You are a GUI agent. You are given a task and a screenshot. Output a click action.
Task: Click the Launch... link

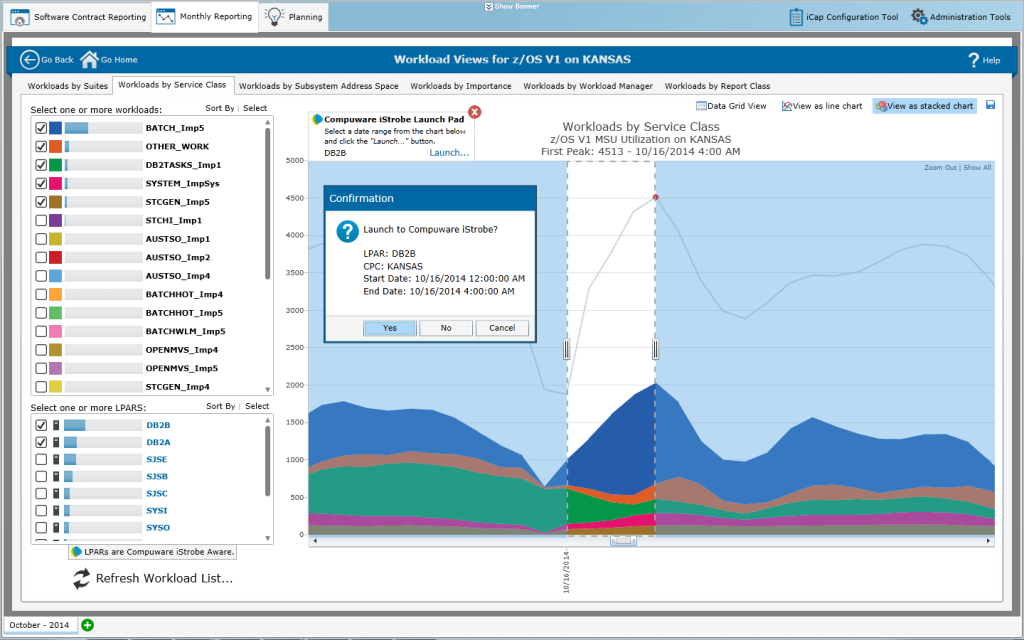449,153
